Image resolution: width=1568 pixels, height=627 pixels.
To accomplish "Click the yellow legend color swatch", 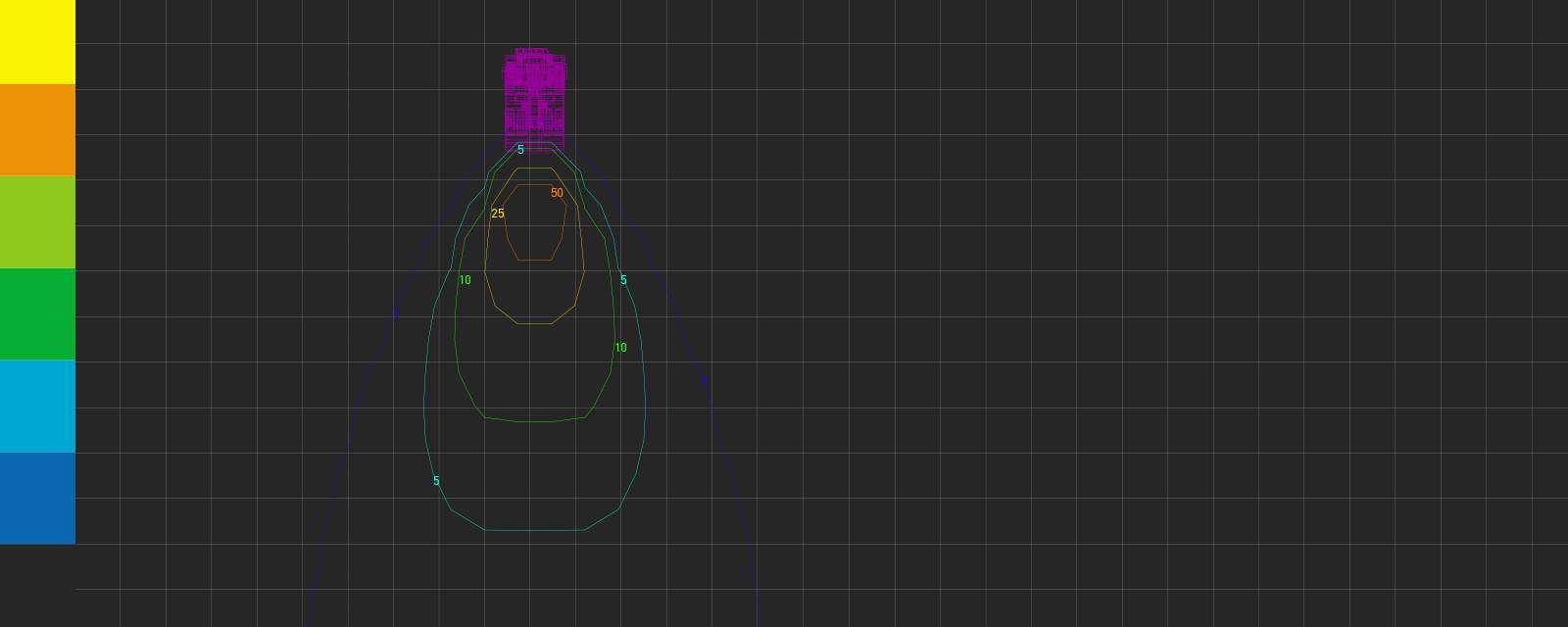I will tap(37, 42).
